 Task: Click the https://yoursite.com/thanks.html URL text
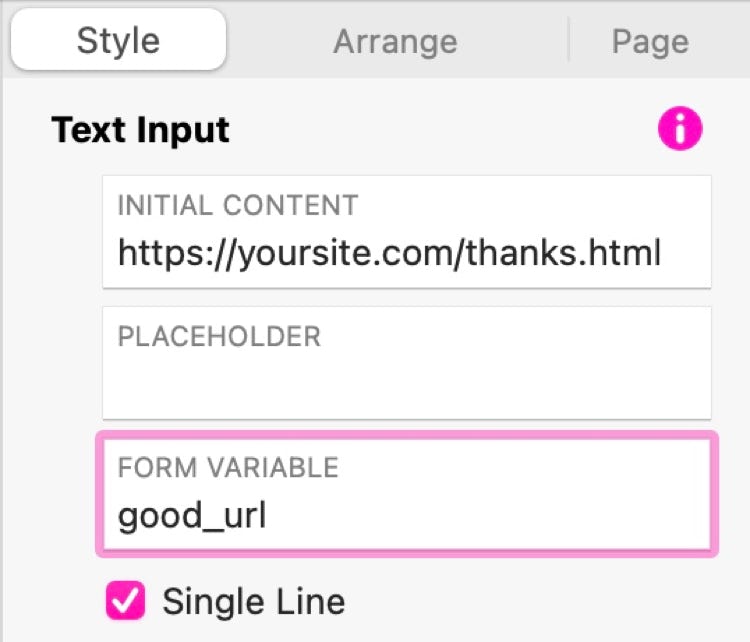pos(389,254)
